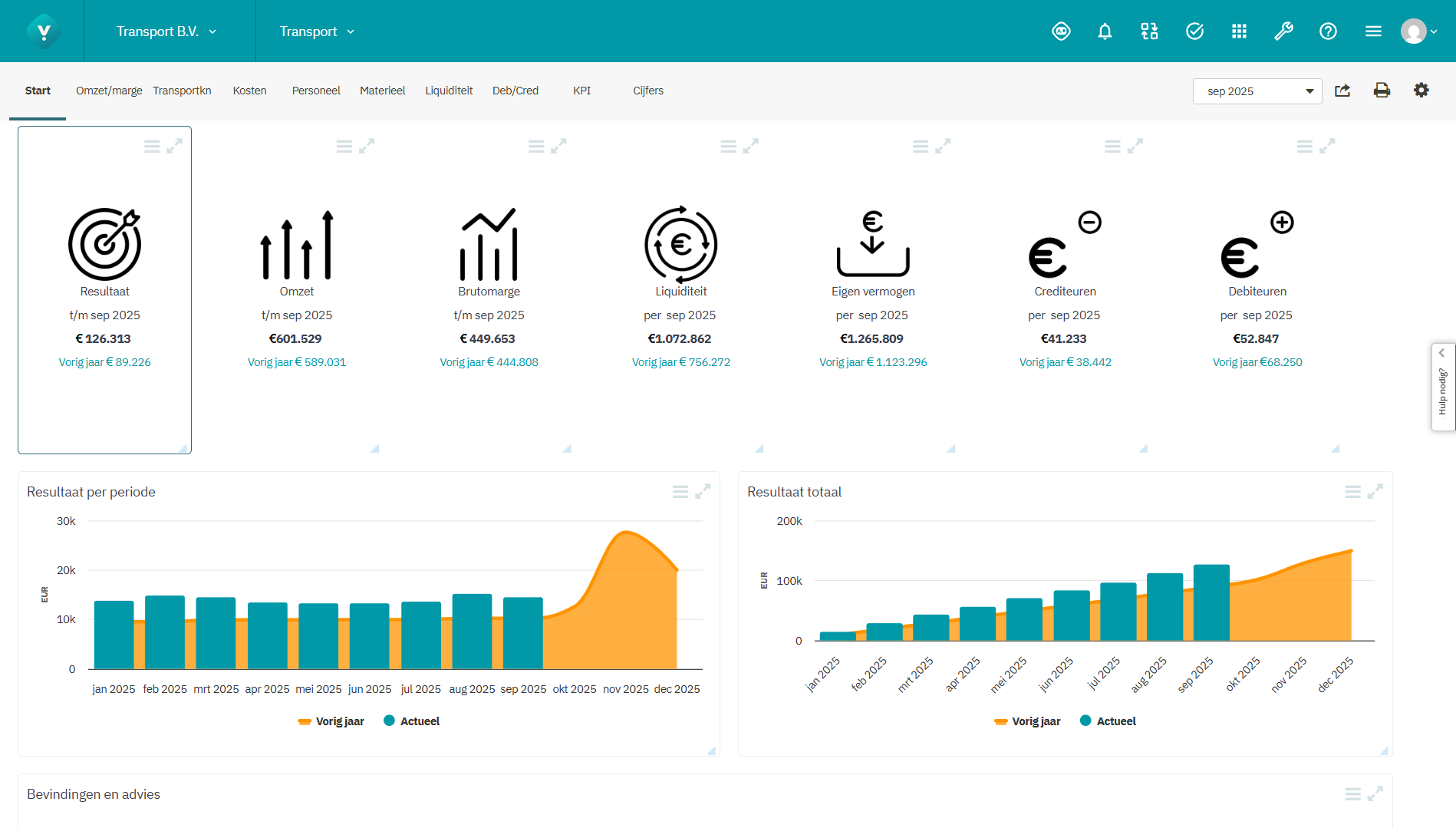
Task: Open the apps grid icon
Action: pos(1239,31)
